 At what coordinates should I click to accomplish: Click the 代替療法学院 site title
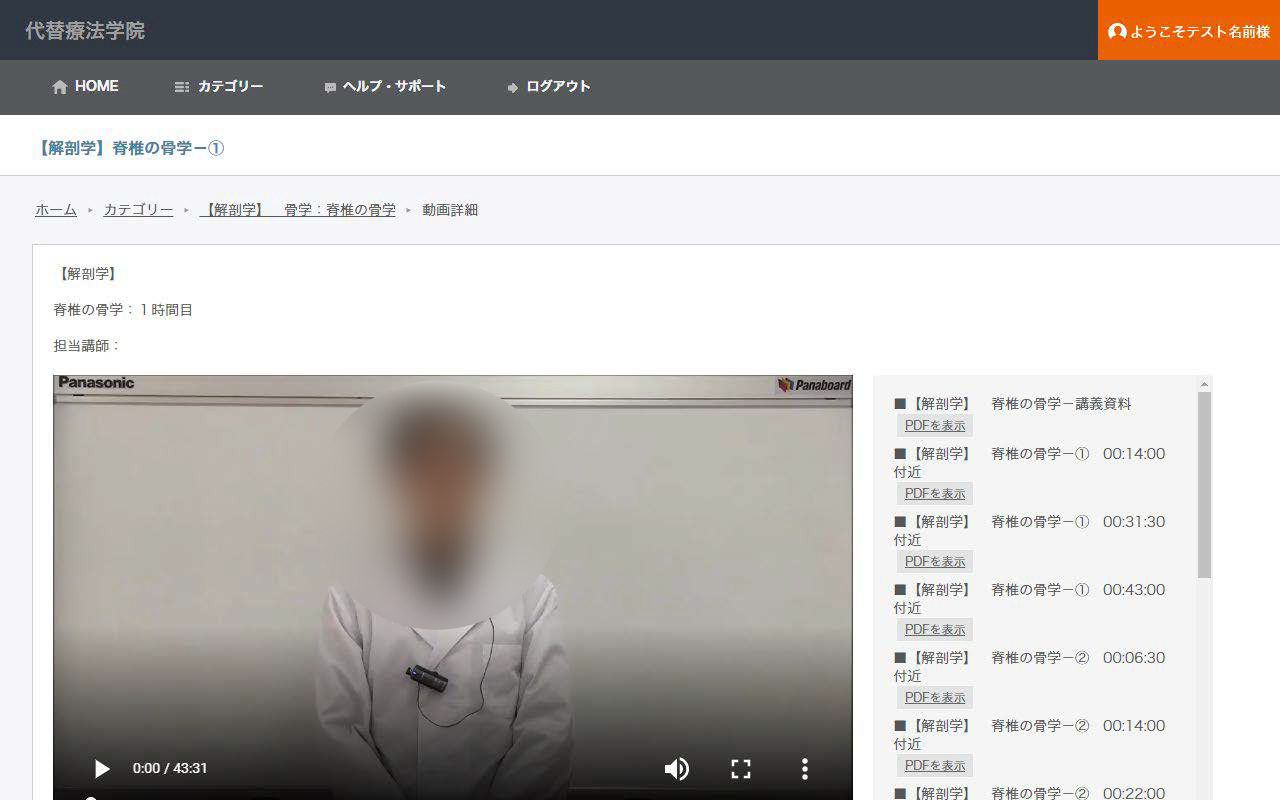[x=85, y=31]
